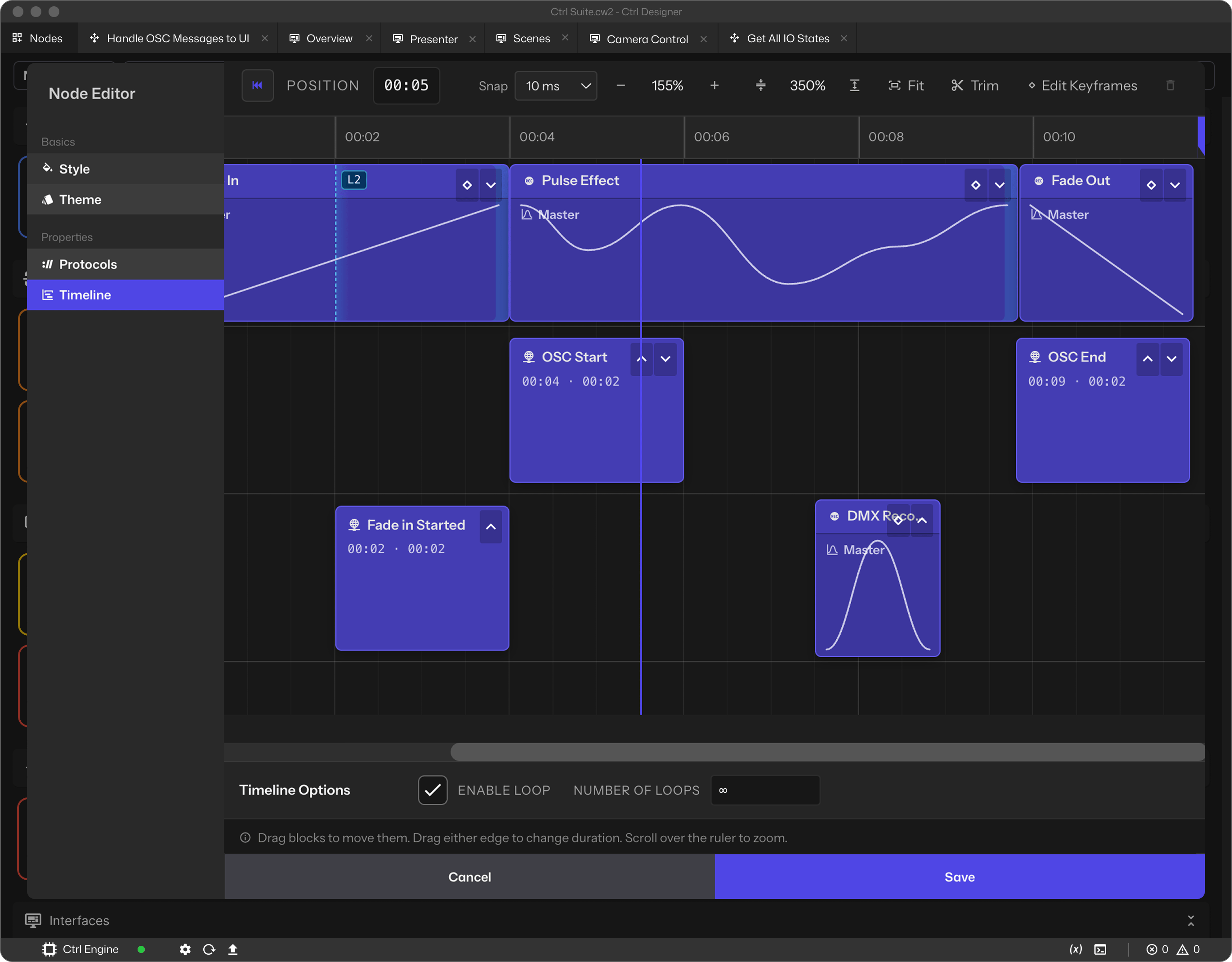This screenshot has height=962, width=1232.
Task: Click the Number of Loops field
Action: tap(765, 790)
